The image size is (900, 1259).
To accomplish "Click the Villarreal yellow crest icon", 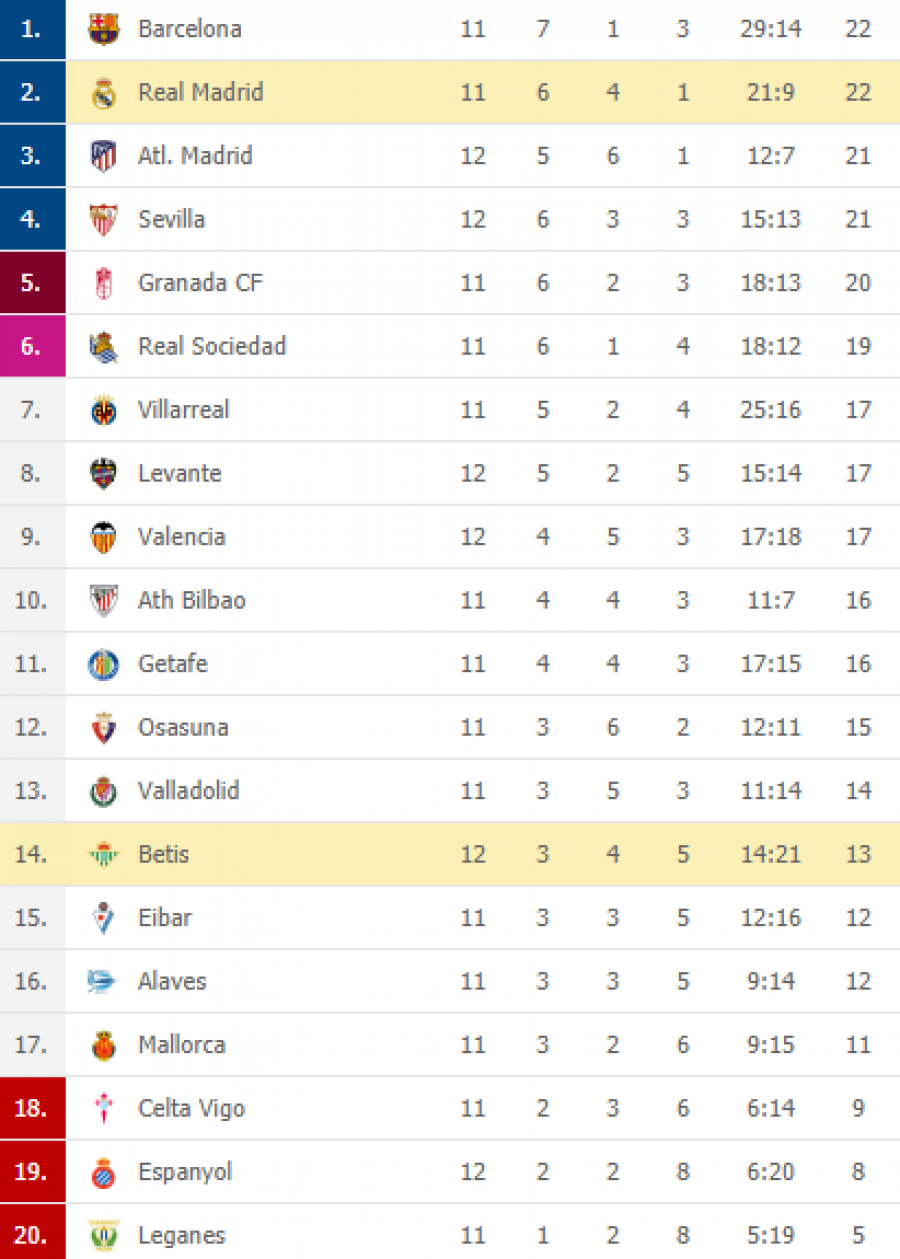I will [103, 410].
